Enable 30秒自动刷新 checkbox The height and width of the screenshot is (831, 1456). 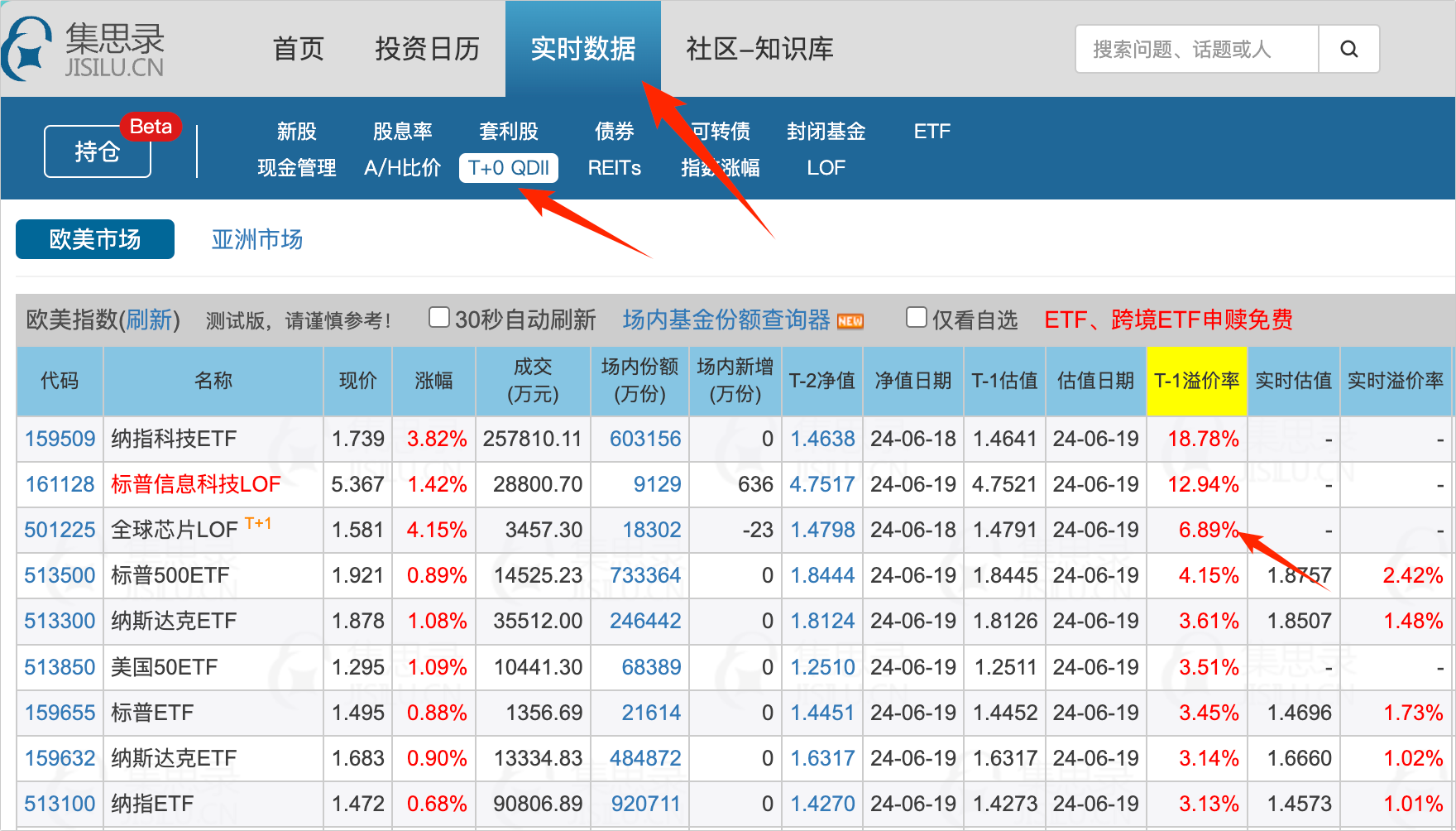tap(439, 318)
